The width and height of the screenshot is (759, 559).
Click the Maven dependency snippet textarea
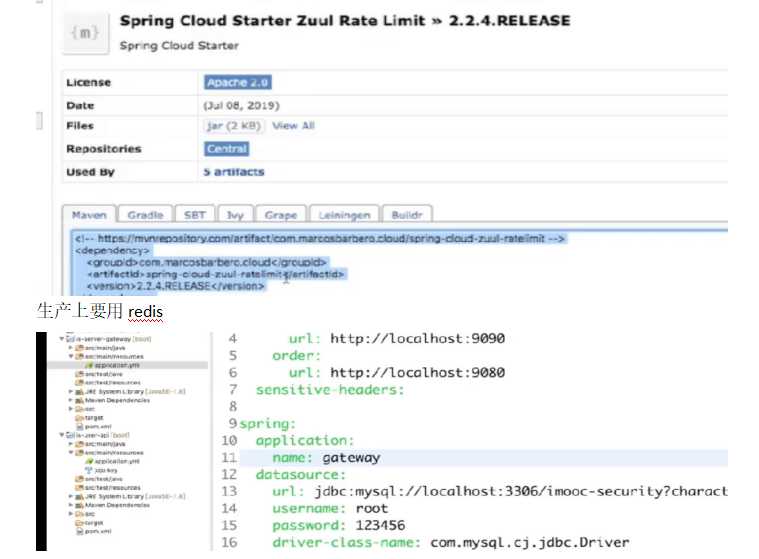pyautogui.click(x=399, y=262)
